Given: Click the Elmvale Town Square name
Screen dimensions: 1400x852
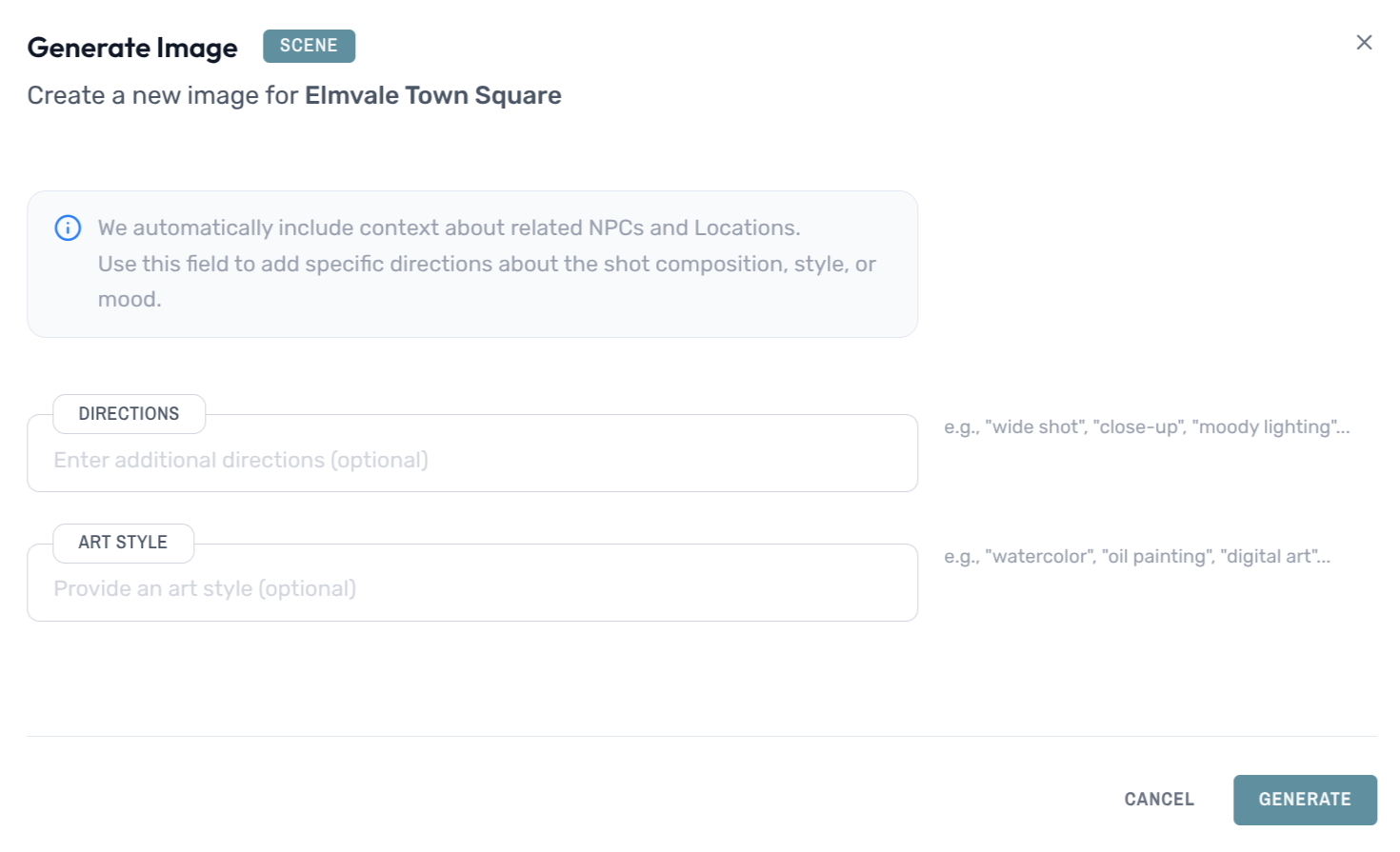Looking at the screenshot, I should pyautogui.click(x=432, y=95).
